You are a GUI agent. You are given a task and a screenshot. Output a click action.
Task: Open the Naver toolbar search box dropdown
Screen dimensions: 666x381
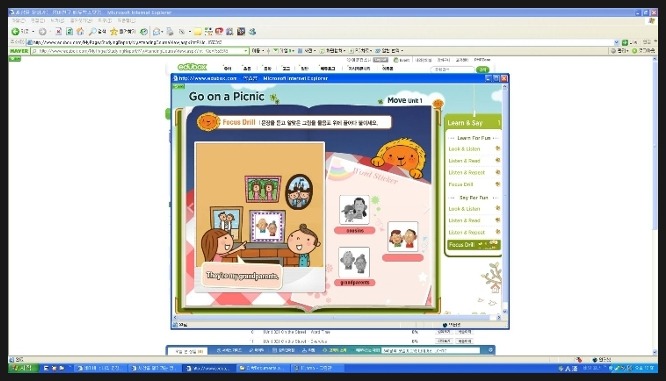coord(246,51)
